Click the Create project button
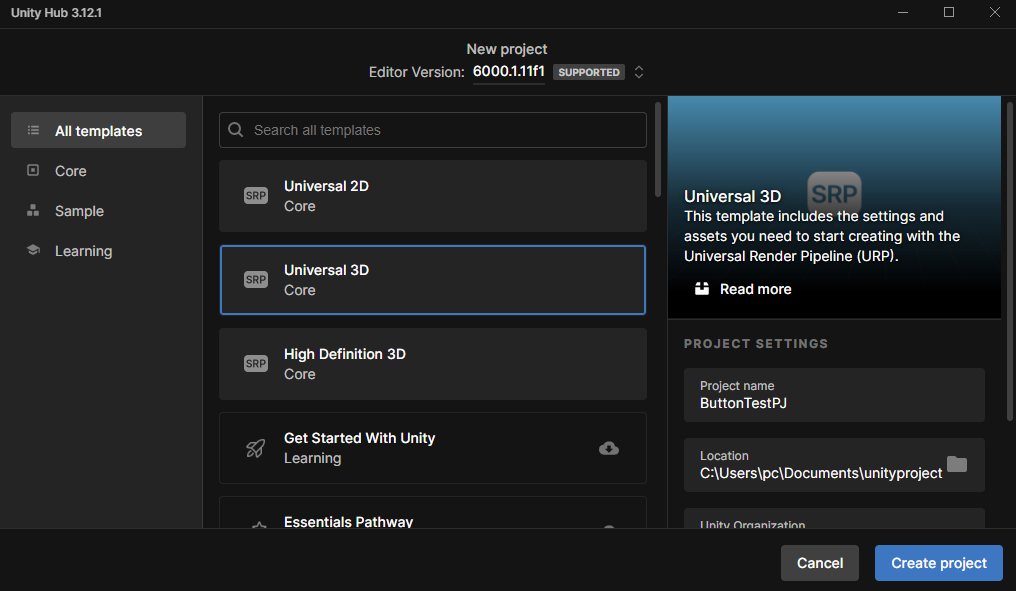Viewport: 1016px width, 591px height. click(x=939, y=562)
